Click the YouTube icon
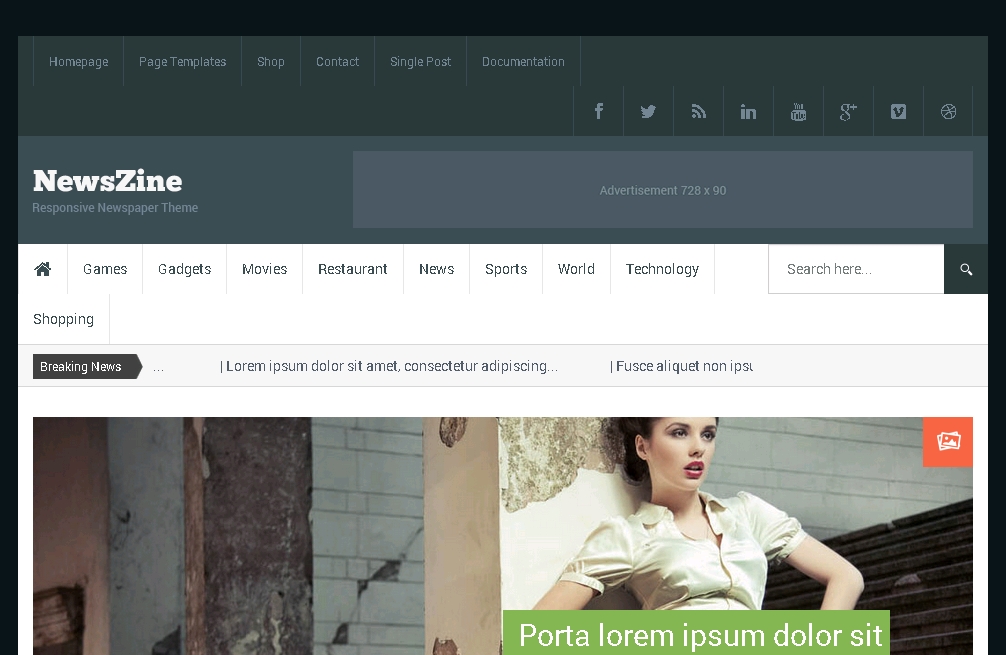The height and width of the screenshot is (655, 1006). tap(798, 111)
